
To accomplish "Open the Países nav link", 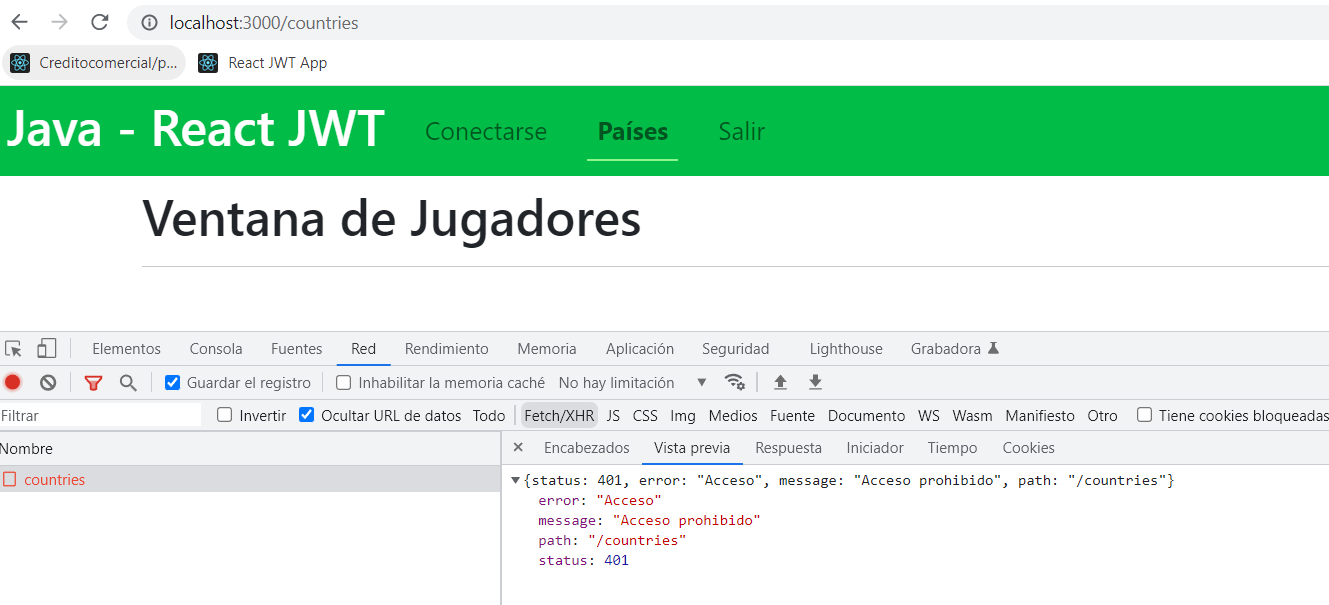I will coord(633,132).
